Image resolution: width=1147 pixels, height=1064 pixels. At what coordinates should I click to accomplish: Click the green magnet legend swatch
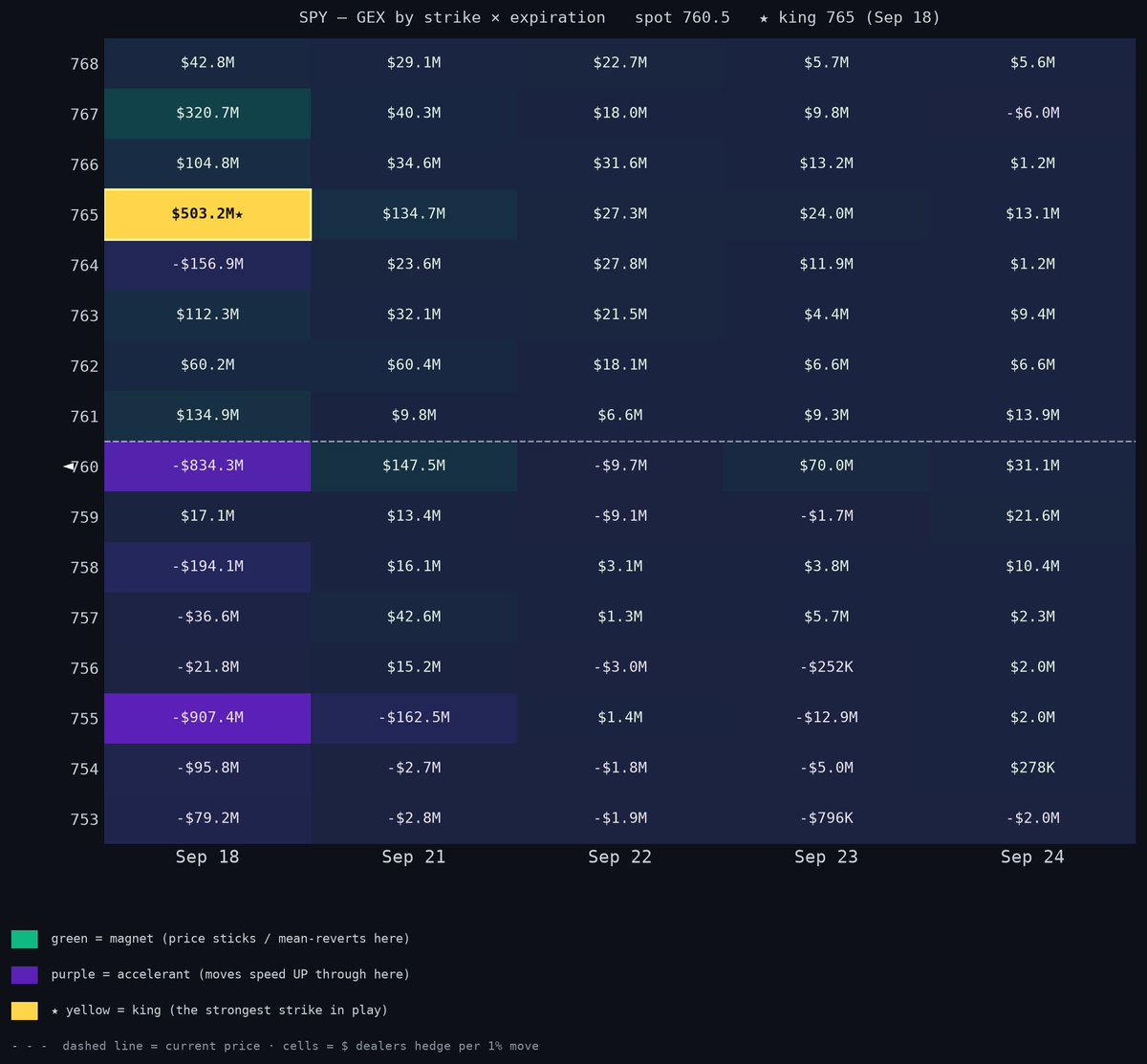(25, 939)
